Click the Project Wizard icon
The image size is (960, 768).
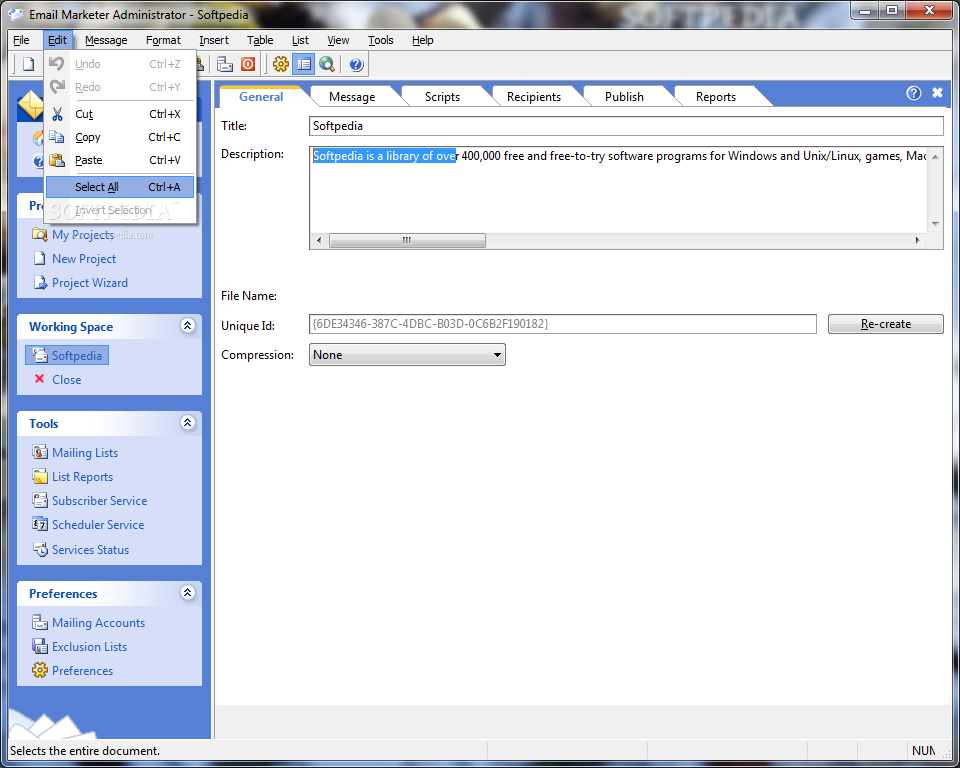point(40,282)
